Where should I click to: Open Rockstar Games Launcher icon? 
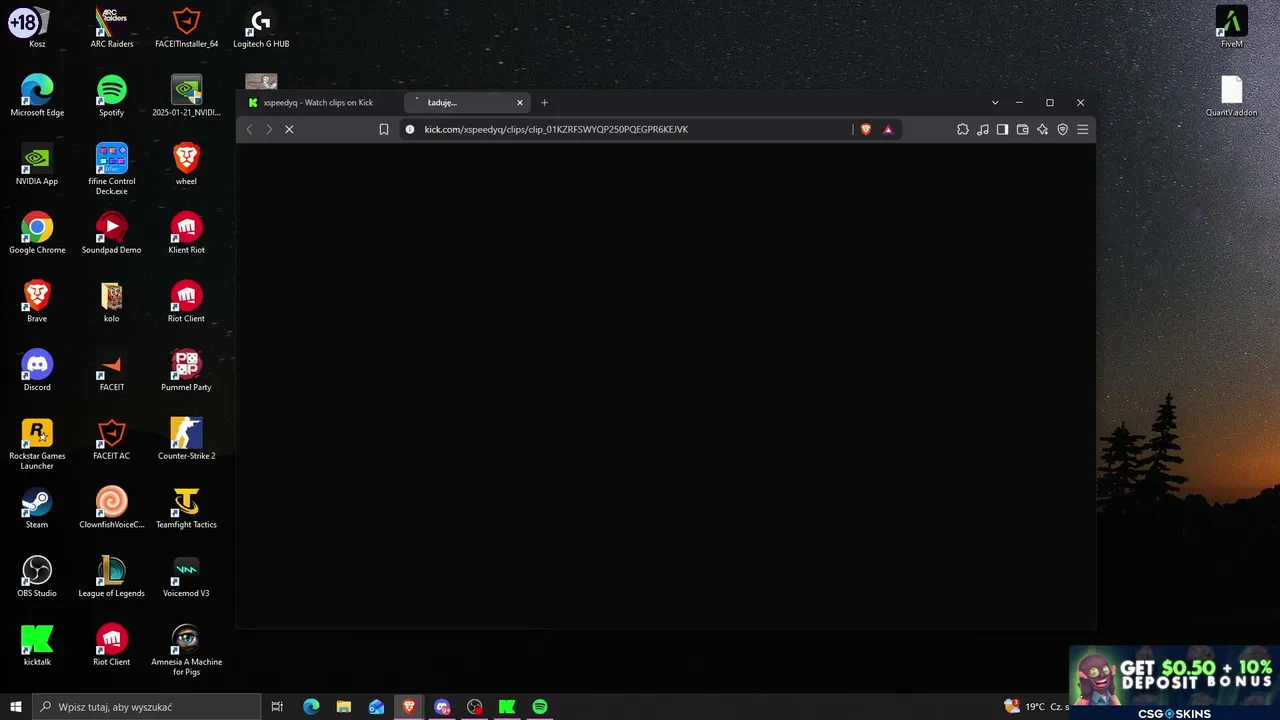click(x=37, y=444)
